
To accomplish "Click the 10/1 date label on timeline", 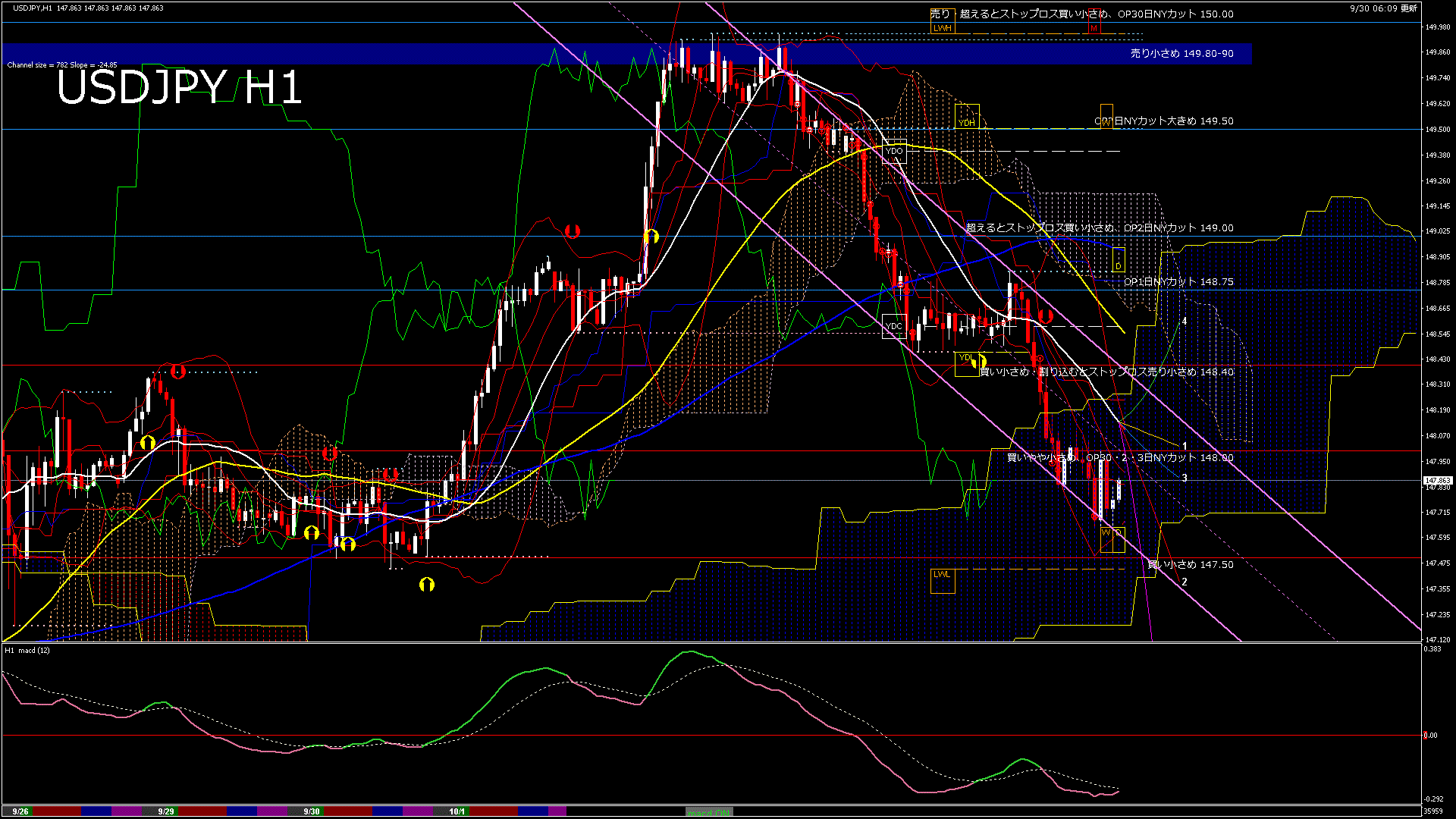I will [x=457, y=811].
